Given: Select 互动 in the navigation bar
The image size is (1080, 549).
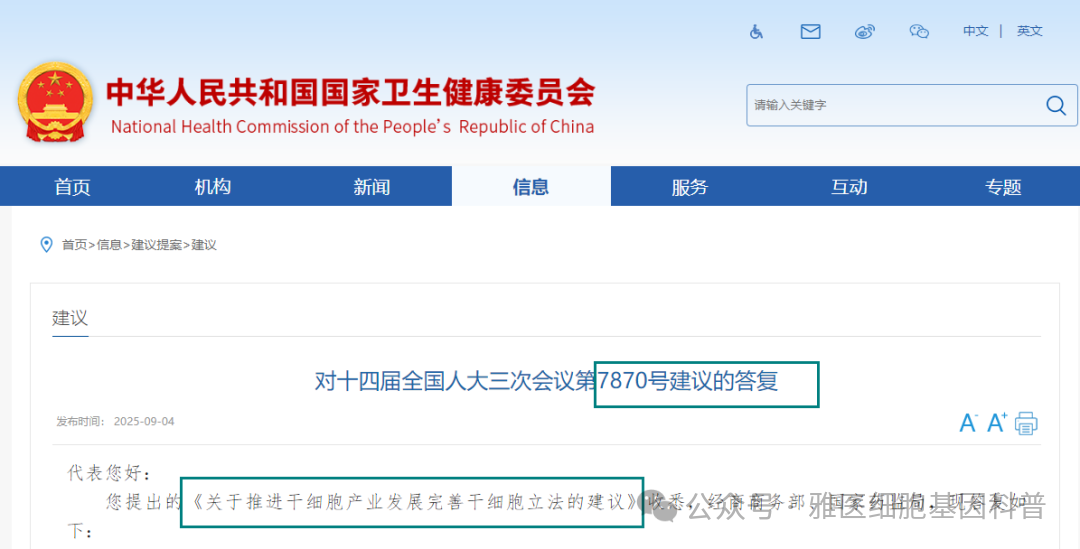Looking at the screenshot, I should (x=849, y=187).
